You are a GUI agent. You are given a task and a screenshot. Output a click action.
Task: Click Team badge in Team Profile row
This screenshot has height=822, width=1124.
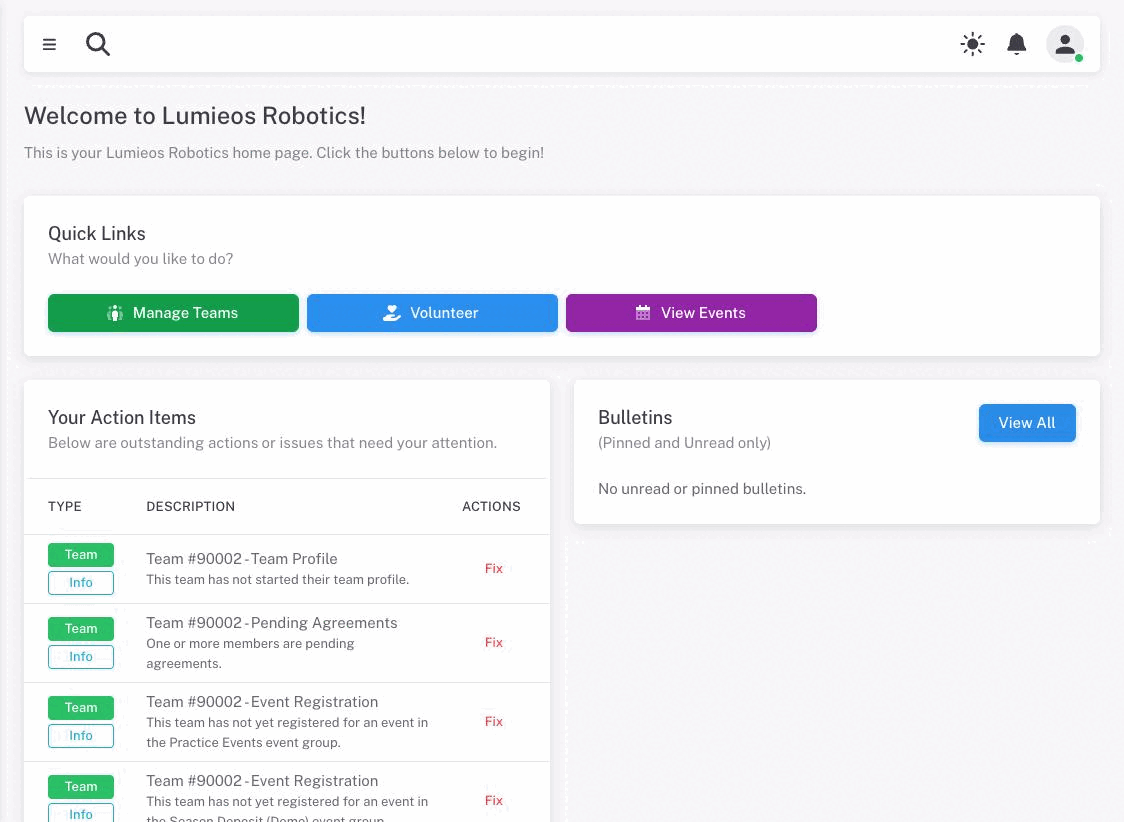pyautogui.click(x=81, y=555)
